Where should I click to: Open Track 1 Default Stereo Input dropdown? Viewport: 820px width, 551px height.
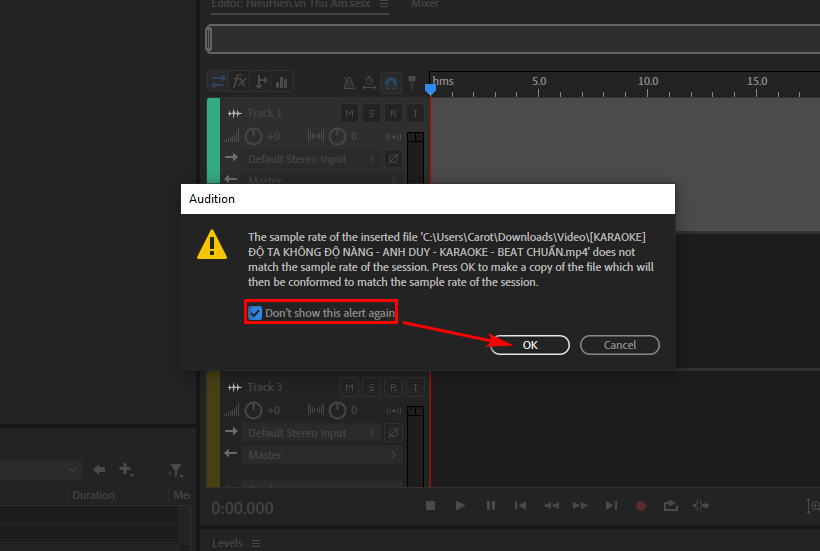coord(311,159)
